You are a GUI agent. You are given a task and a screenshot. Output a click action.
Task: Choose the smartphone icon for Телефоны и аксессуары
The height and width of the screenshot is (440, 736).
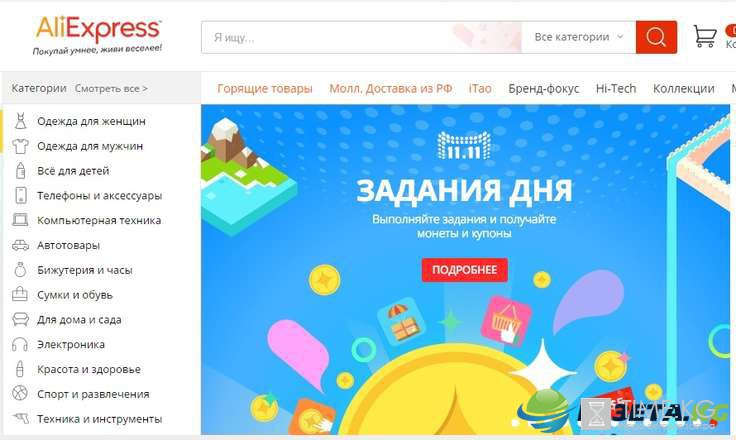(x=21, y=195)
